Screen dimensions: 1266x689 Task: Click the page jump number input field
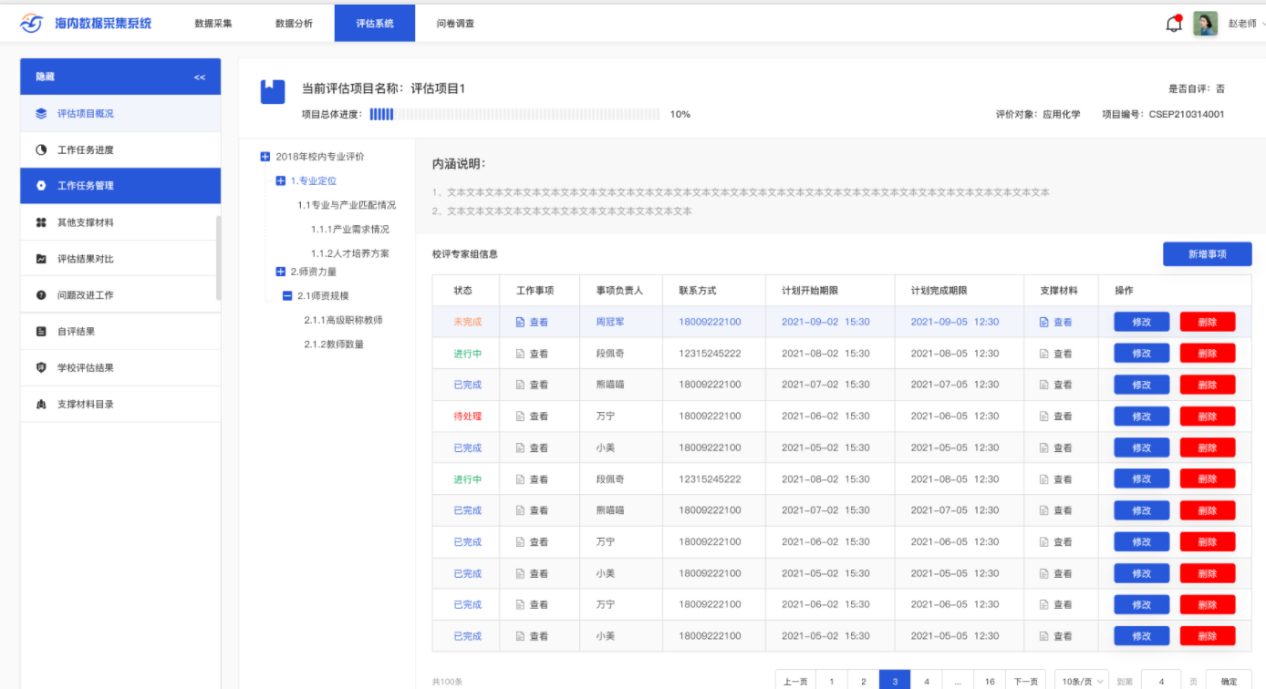click(1160, 681)
